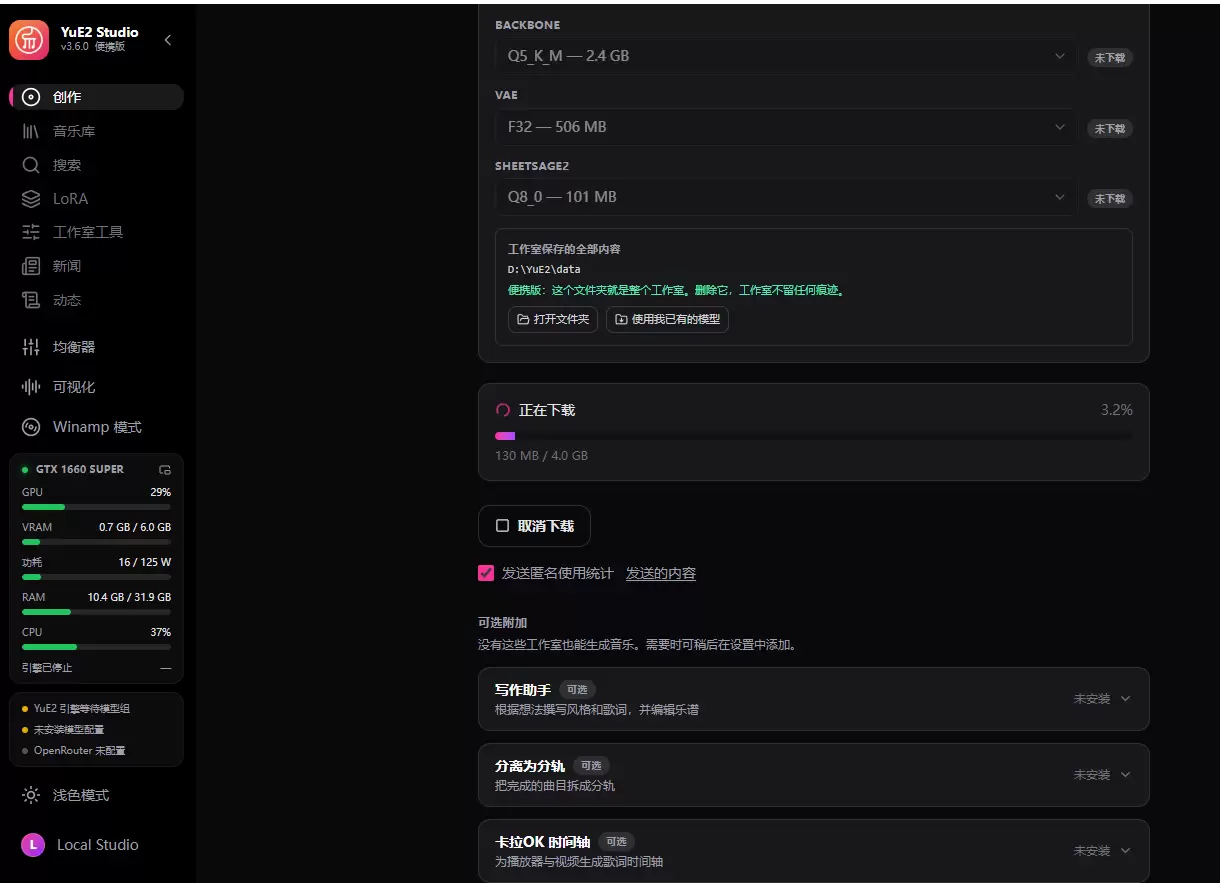Click the 工作室工具 sliders icon
The width and height of the screenshot is (1220, 883).
coord(31,232)
